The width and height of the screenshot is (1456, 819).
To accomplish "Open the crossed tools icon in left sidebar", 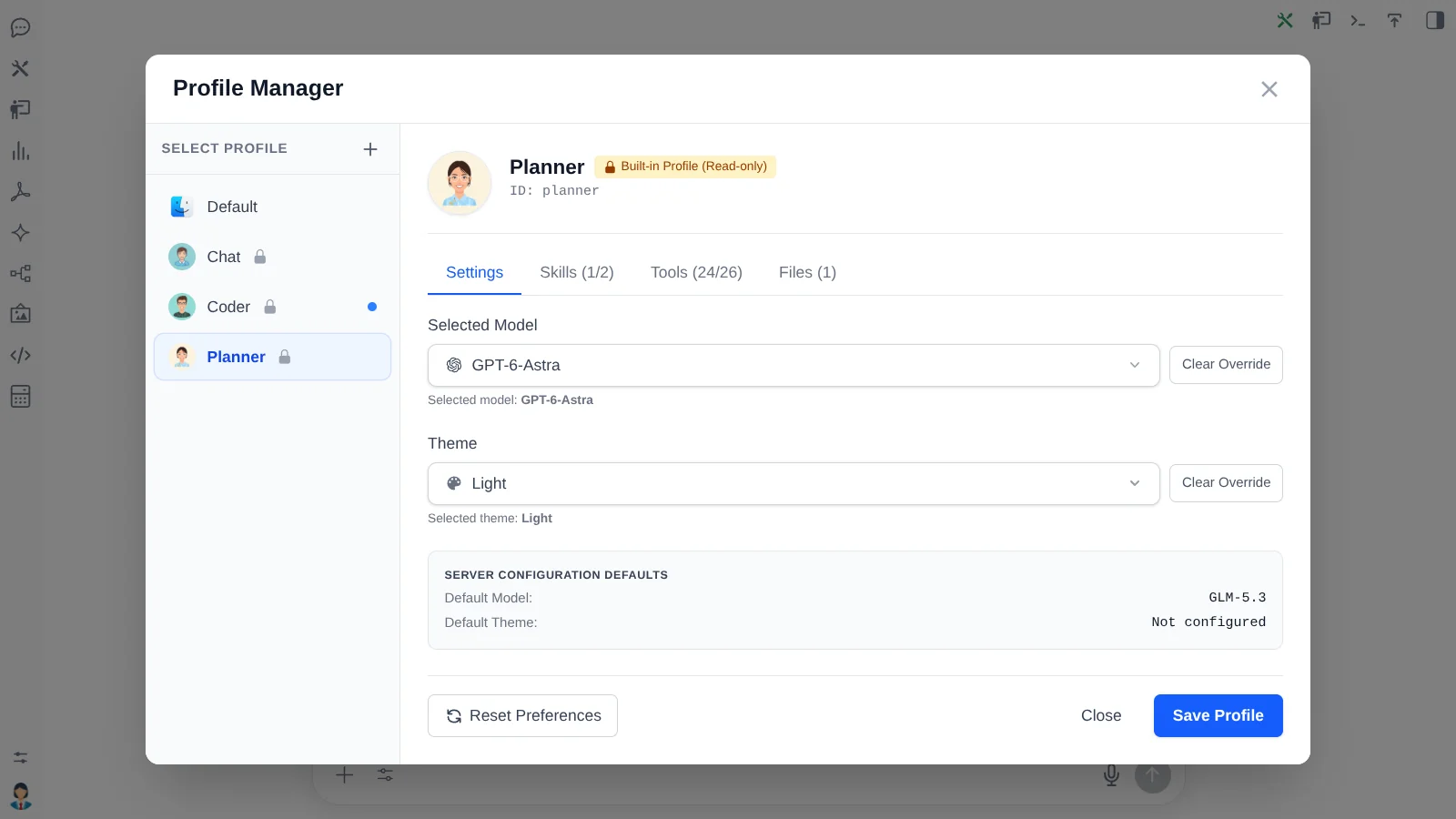I will pyautogui.click(x=20, y=68).
